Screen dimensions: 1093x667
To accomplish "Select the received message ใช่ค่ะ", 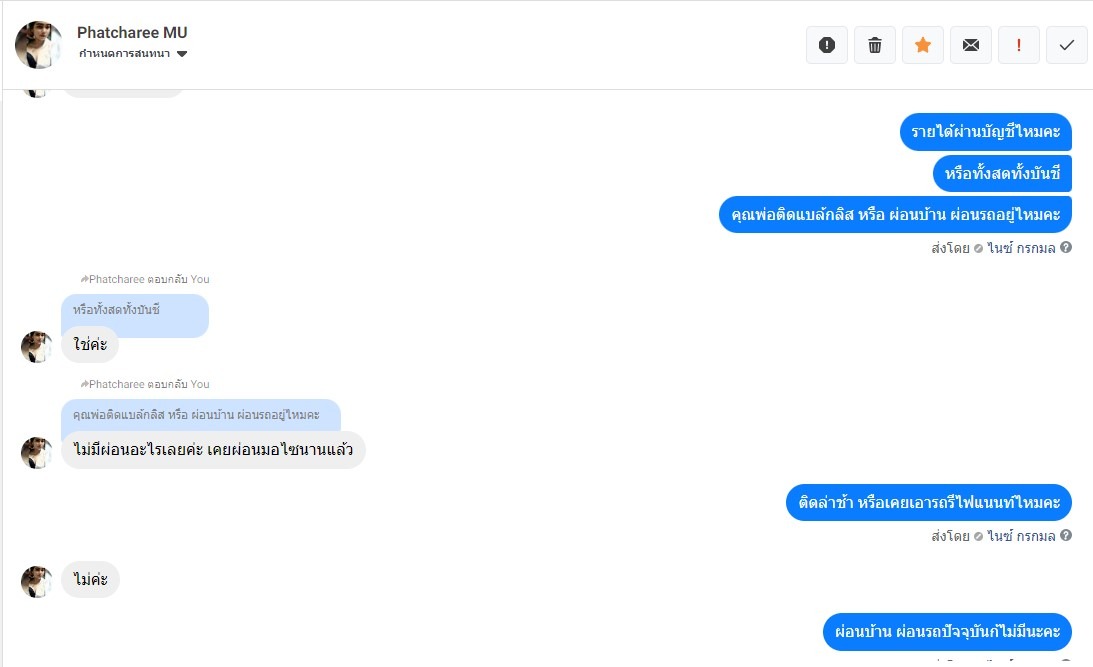I will [x=91, y=346].
